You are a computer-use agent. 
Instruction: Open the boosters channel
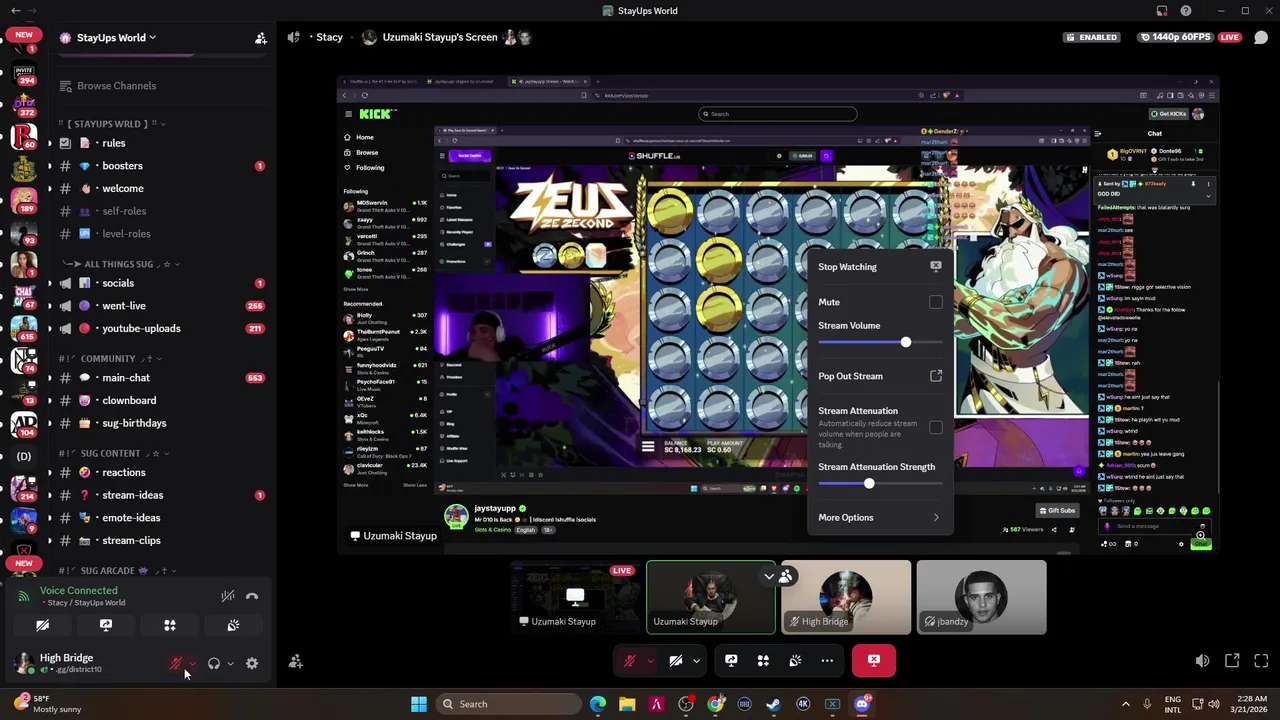point(161,166)
